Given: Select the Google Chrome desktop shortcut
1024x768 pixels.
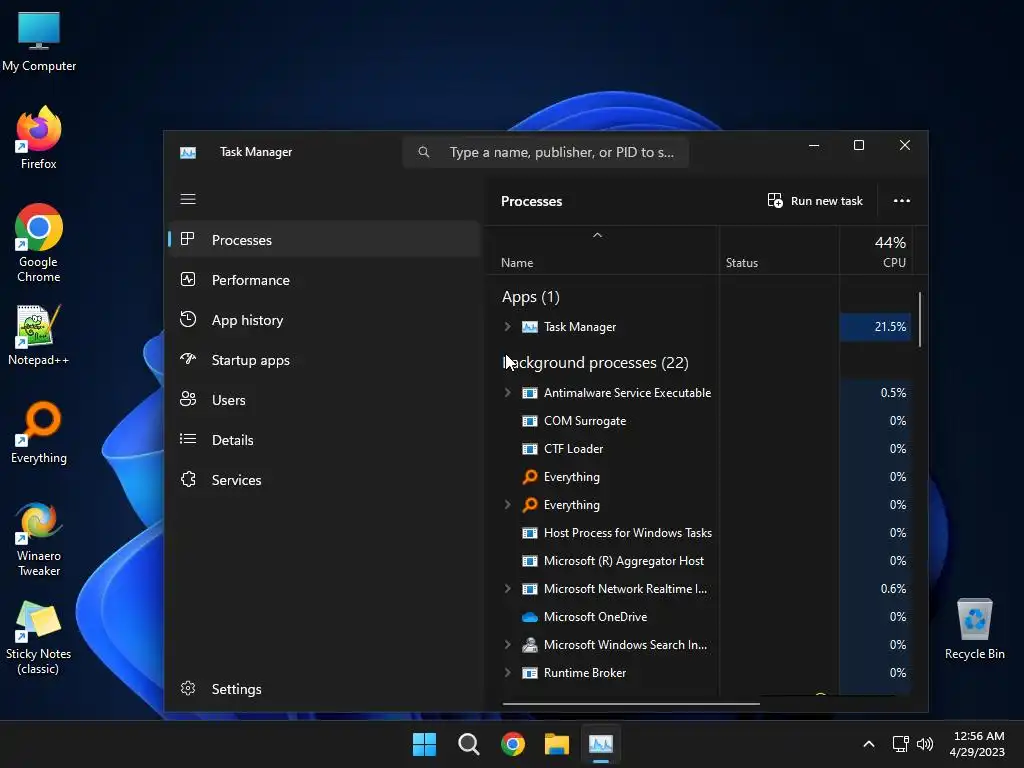Looking at the screenshot, I should tap(39, 243).
